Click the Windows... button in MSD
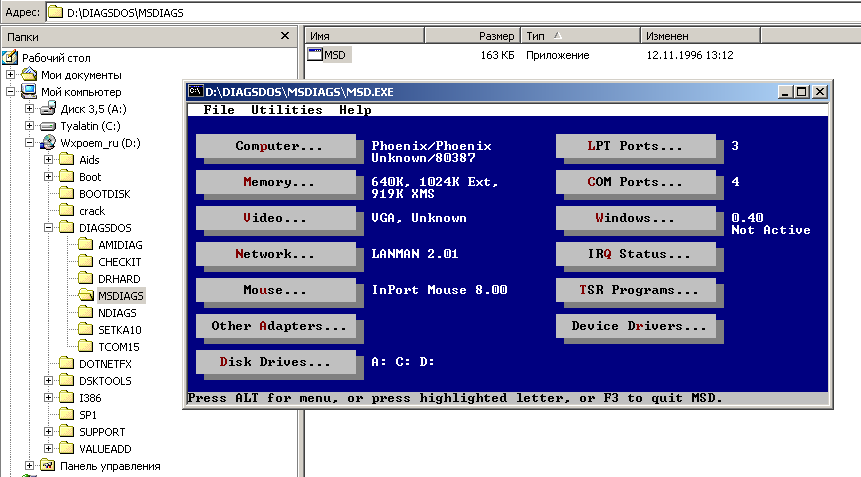This screenshot has width=861, height=477. coord(636,218)
